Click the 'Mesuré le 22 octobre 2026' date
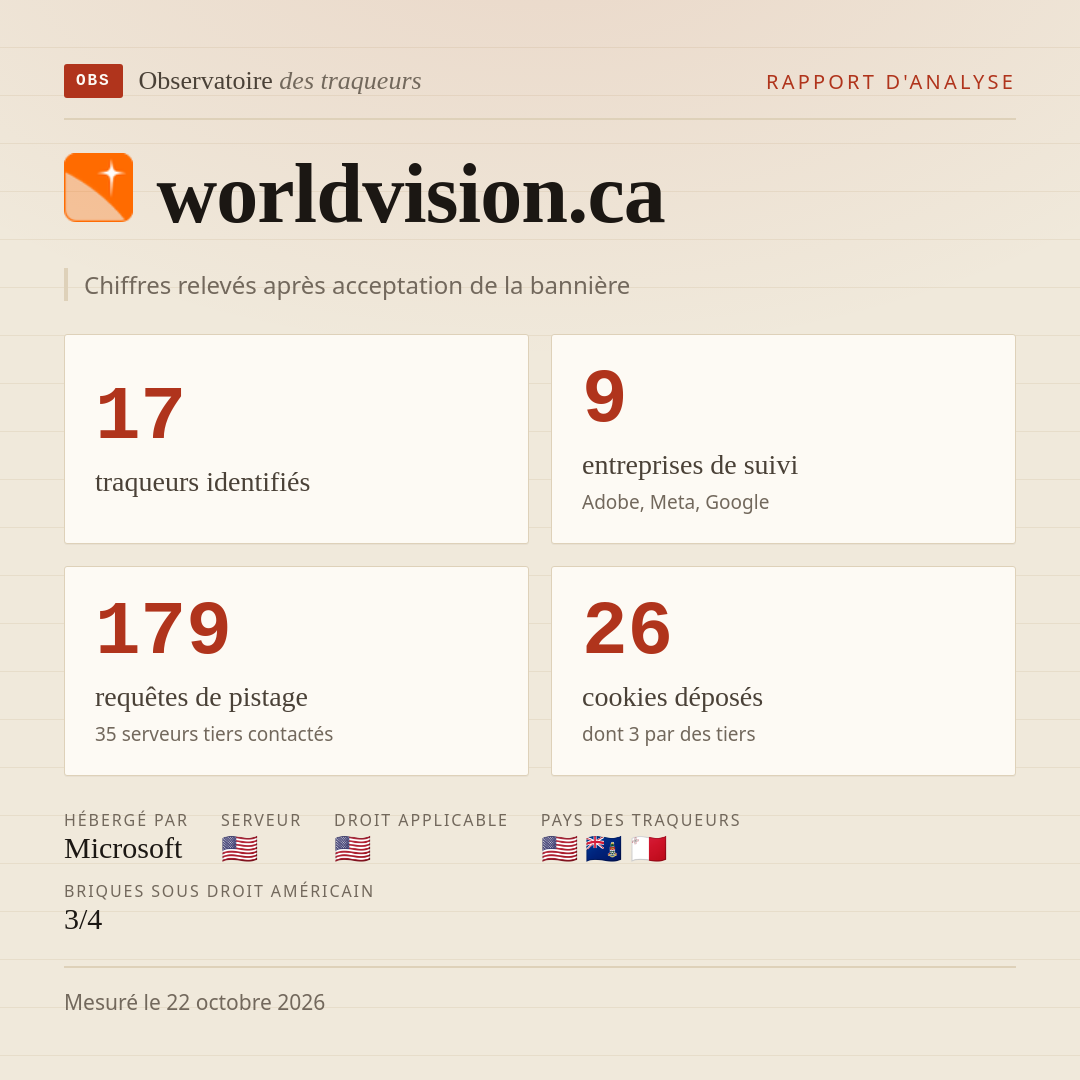 (194, 1002)
